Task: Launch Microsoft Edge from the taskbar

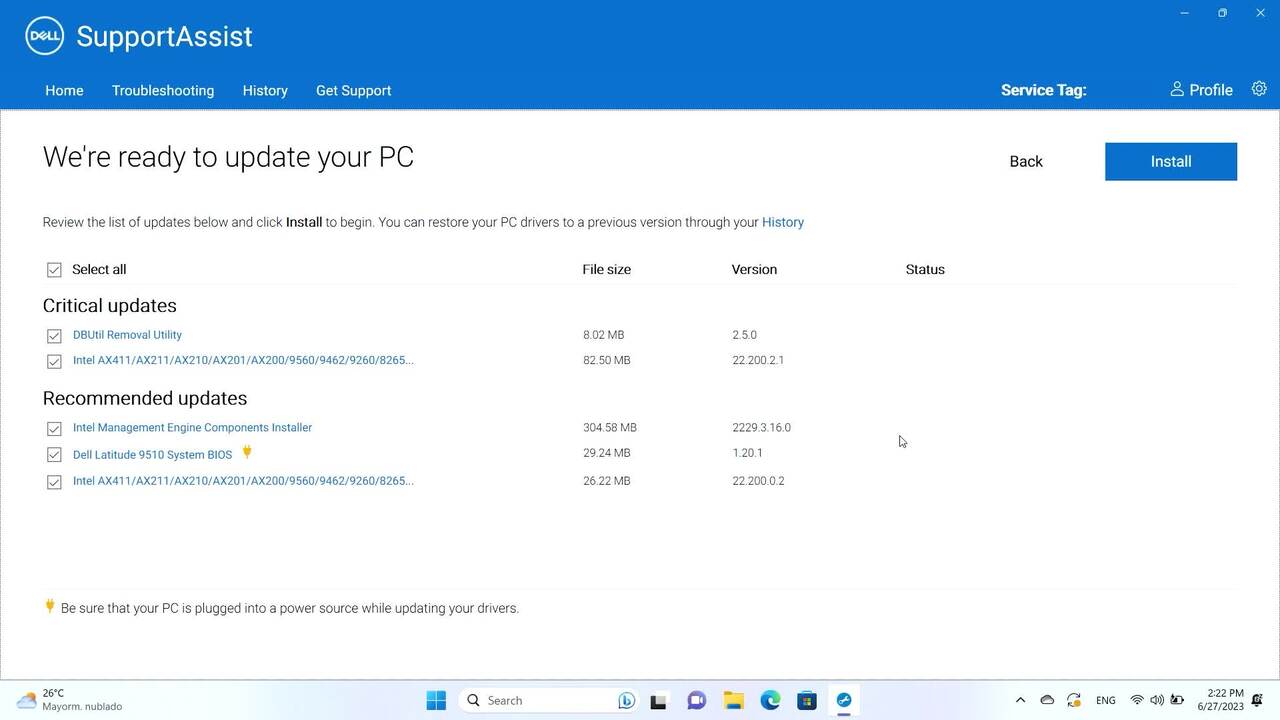Action: [770, 700]
